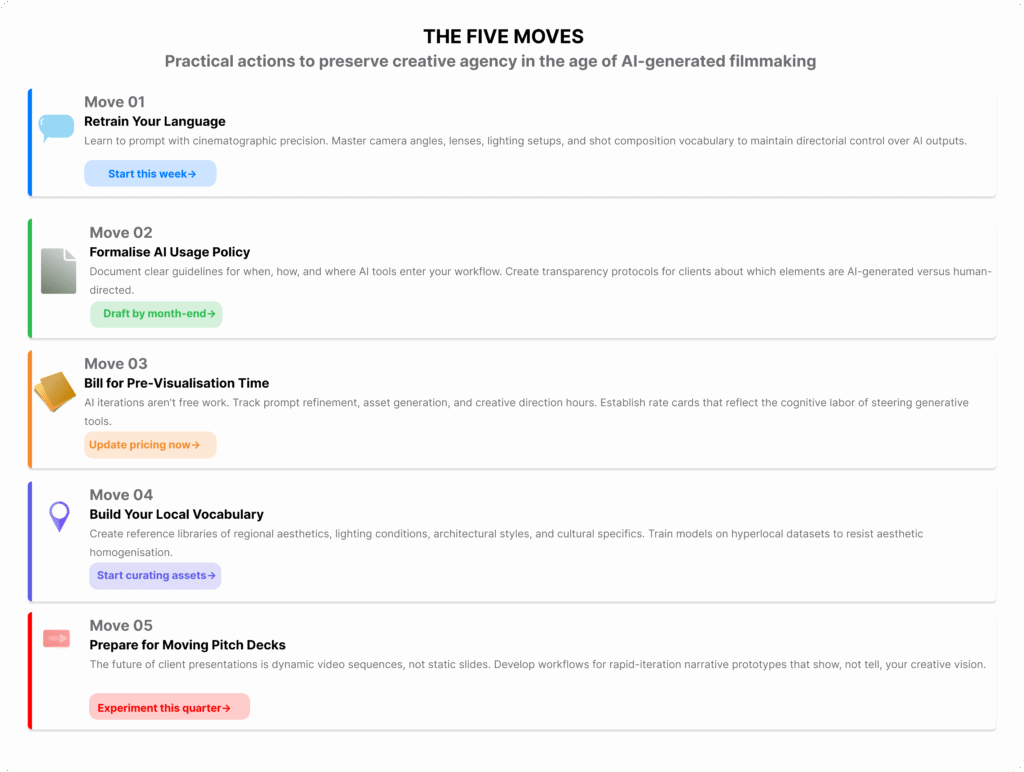1024x772 pixels.
Task: Click the blue speech bubble icon on Move 01
Action: 56,126
